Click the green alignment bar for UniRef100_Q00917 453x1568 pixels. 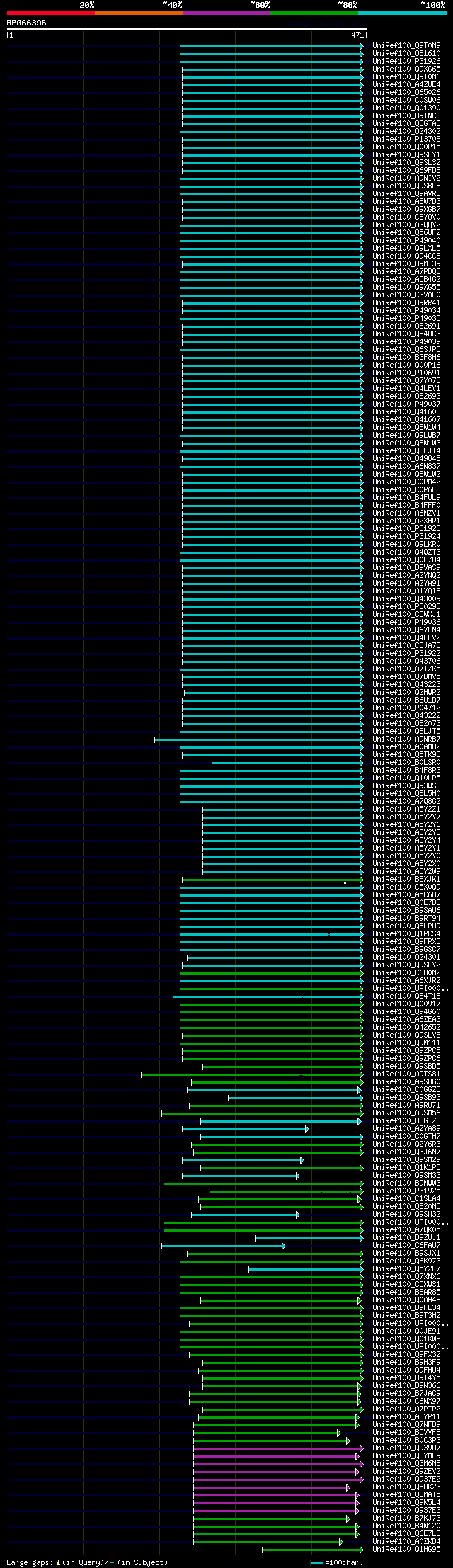(272, 1004)
